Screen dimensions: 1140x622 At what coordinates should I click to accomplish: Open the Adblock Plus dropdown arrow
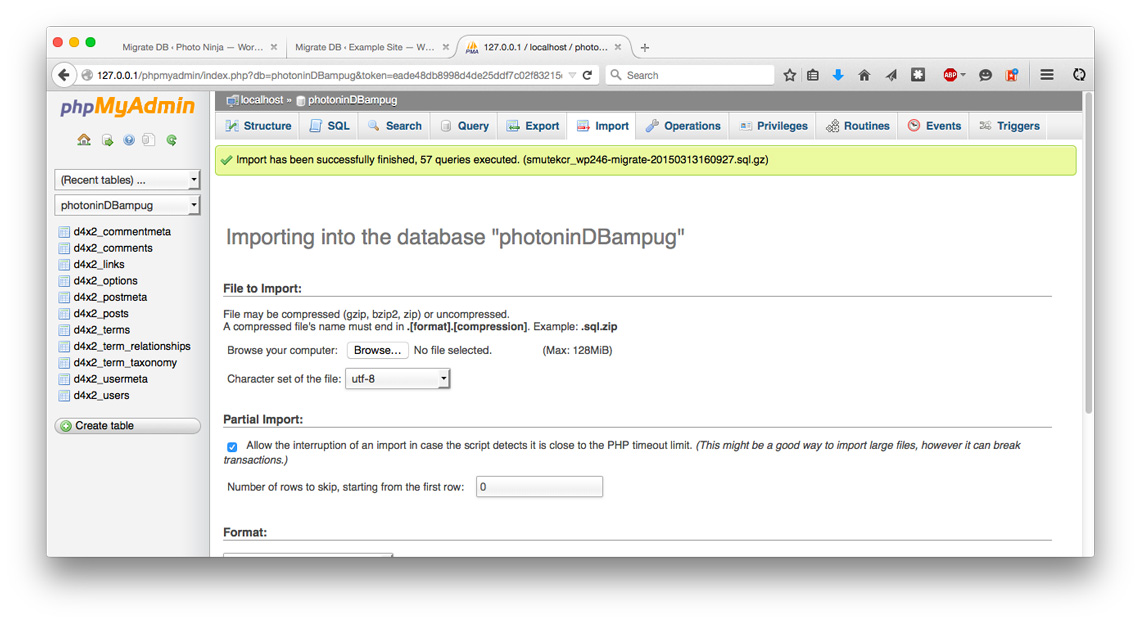pos(963,75)
